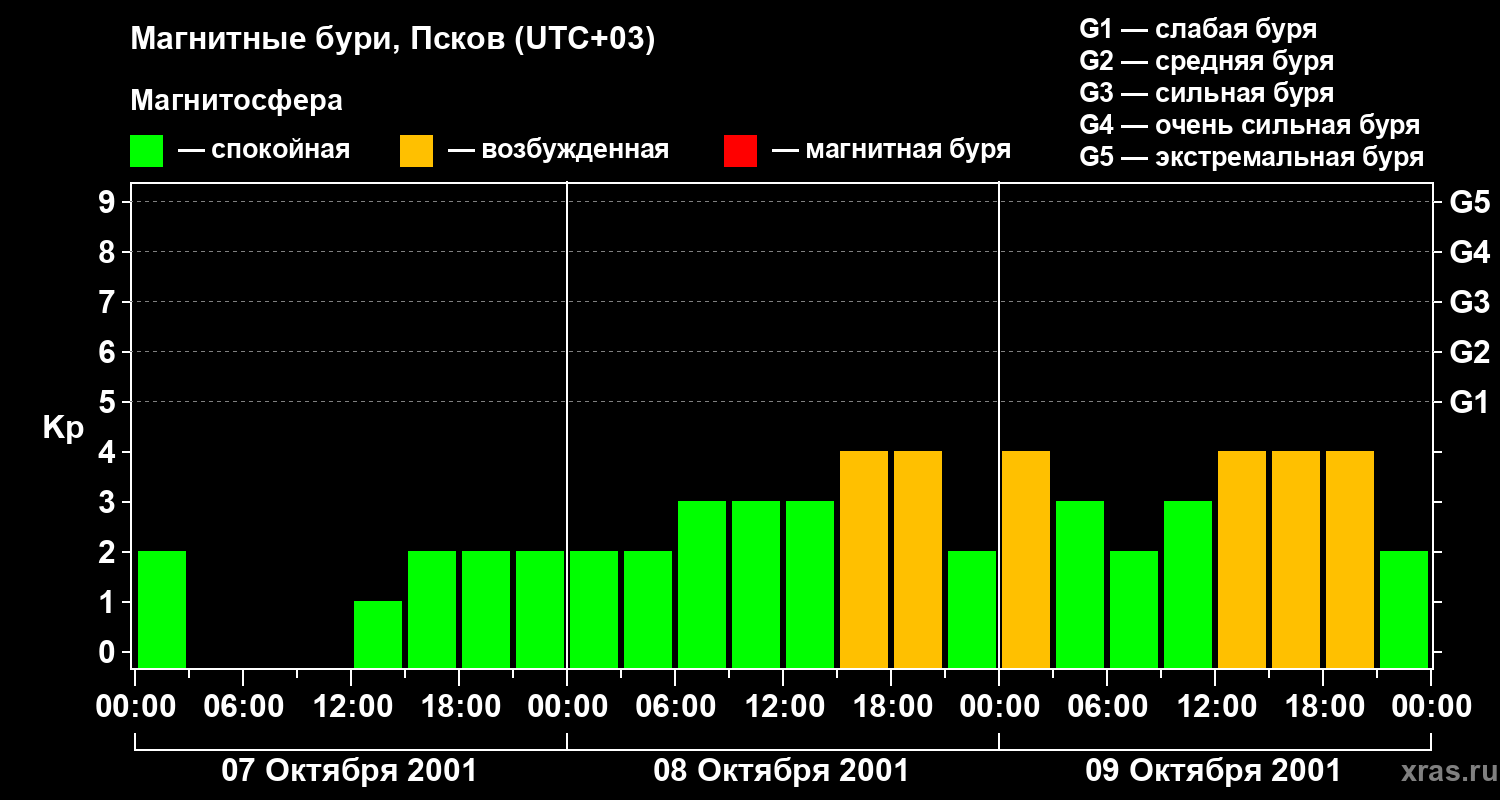Click the 21:00–00:00 green bar of 09 Октября
The width and height of the screenshot is (1500, 800).
[x=1404, y=609]
